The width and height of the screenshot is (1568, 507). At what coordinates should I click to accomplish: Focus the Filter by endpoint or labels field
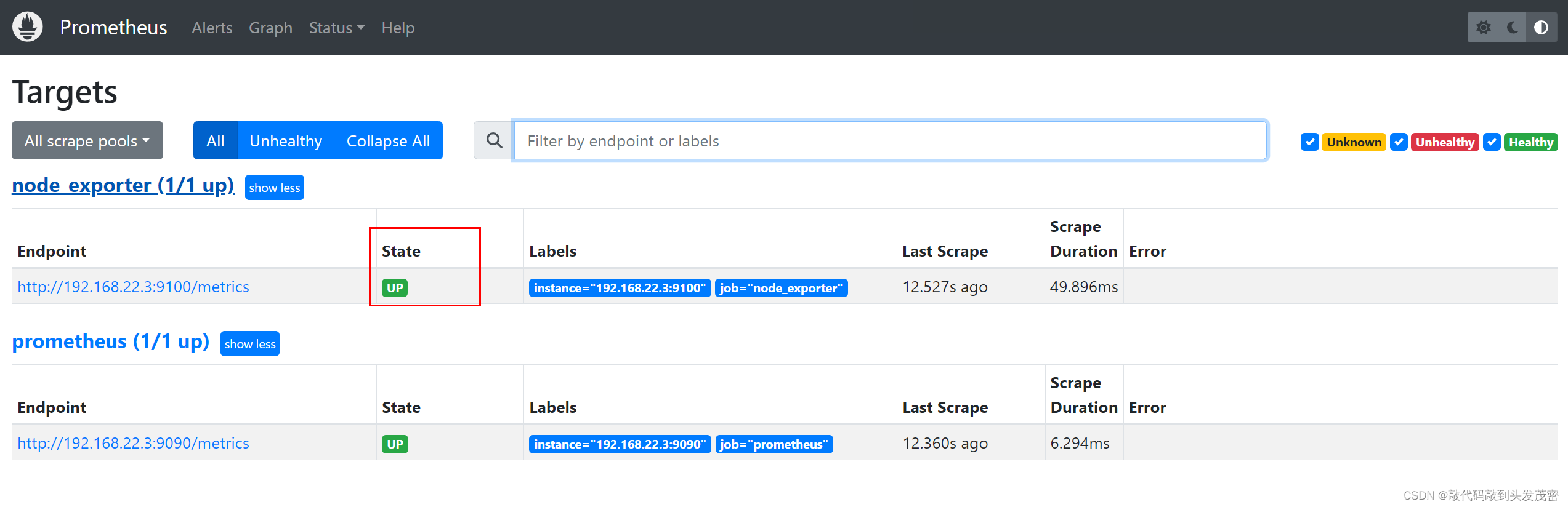coord(890,140)
